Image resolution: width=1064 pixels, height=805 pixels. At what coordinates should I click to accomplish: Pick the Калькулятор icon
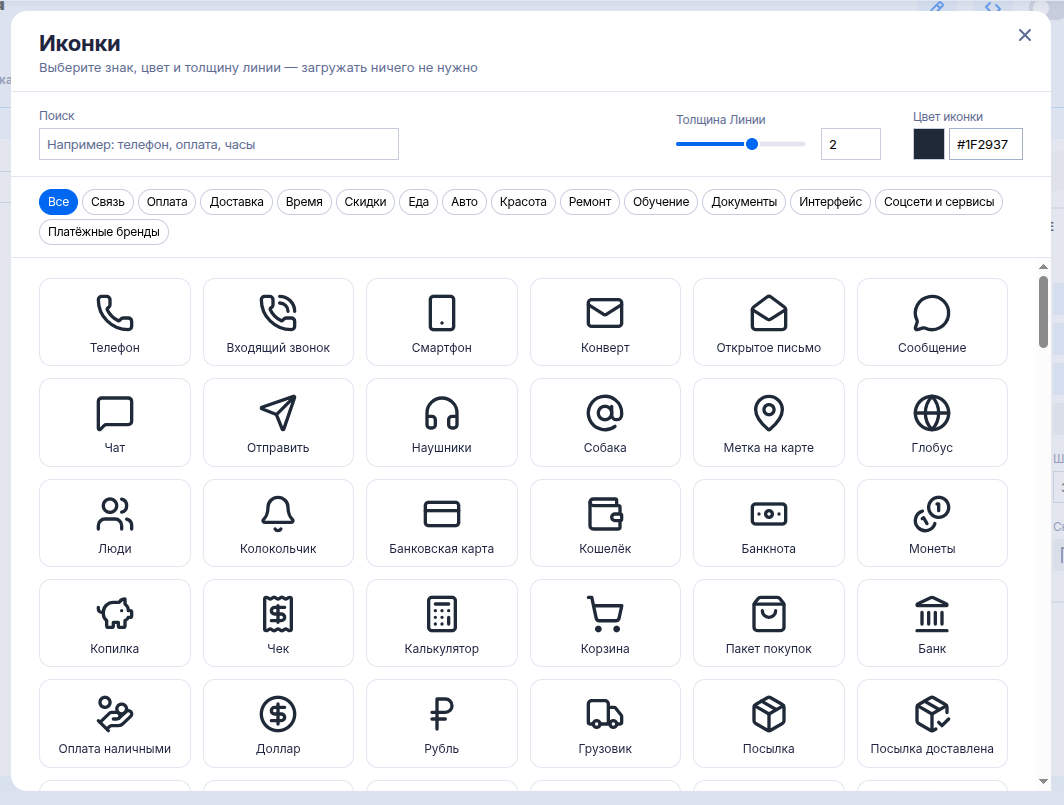(442, 623)
